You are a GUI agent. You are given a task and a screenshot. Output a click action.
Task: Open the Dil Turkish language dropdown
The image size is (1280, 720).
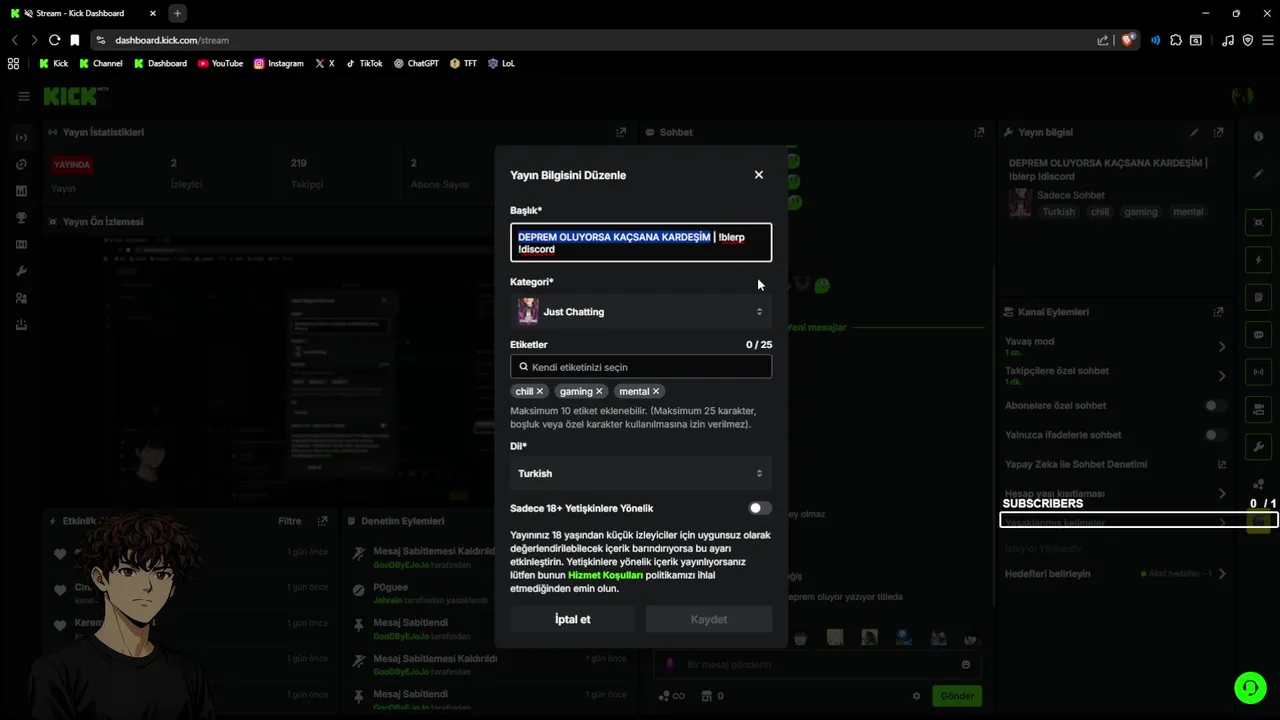point(641,473)
